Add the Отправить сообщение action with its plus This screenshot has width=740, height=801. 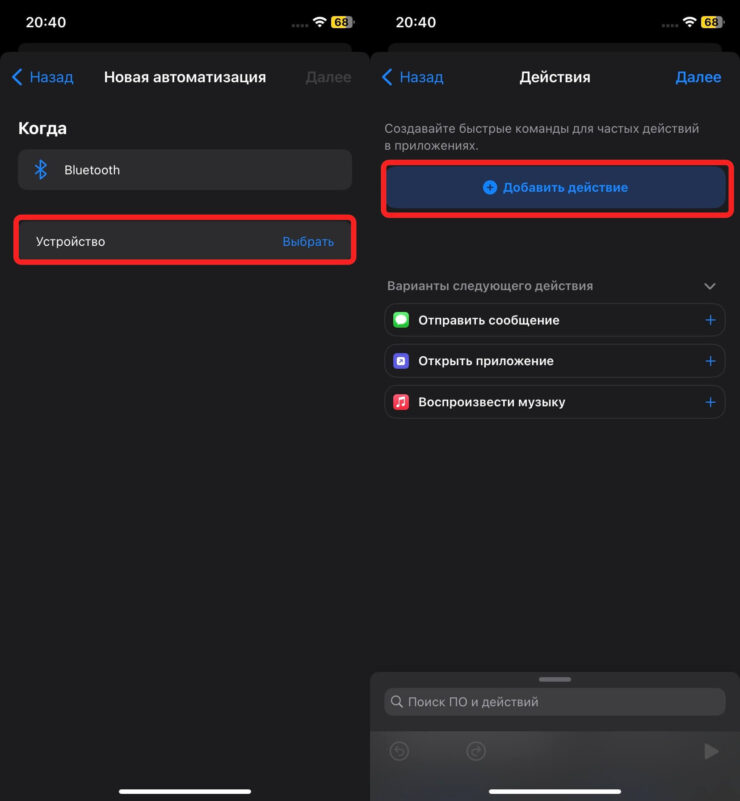710,320
